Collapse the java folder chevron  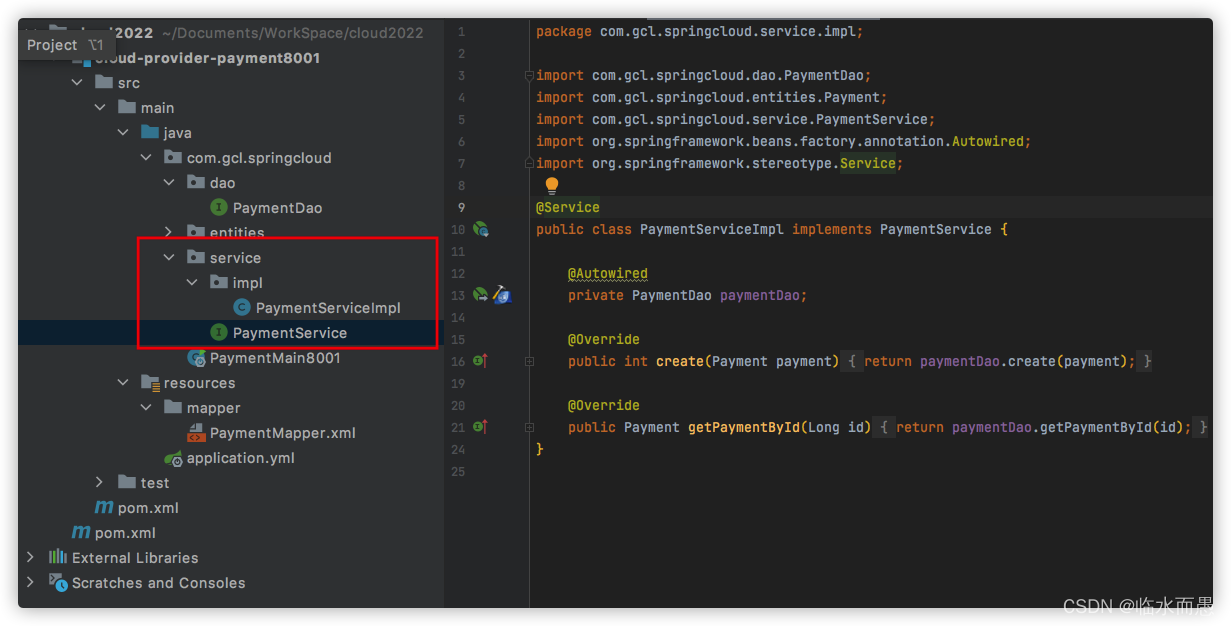[x=123, y=133]
